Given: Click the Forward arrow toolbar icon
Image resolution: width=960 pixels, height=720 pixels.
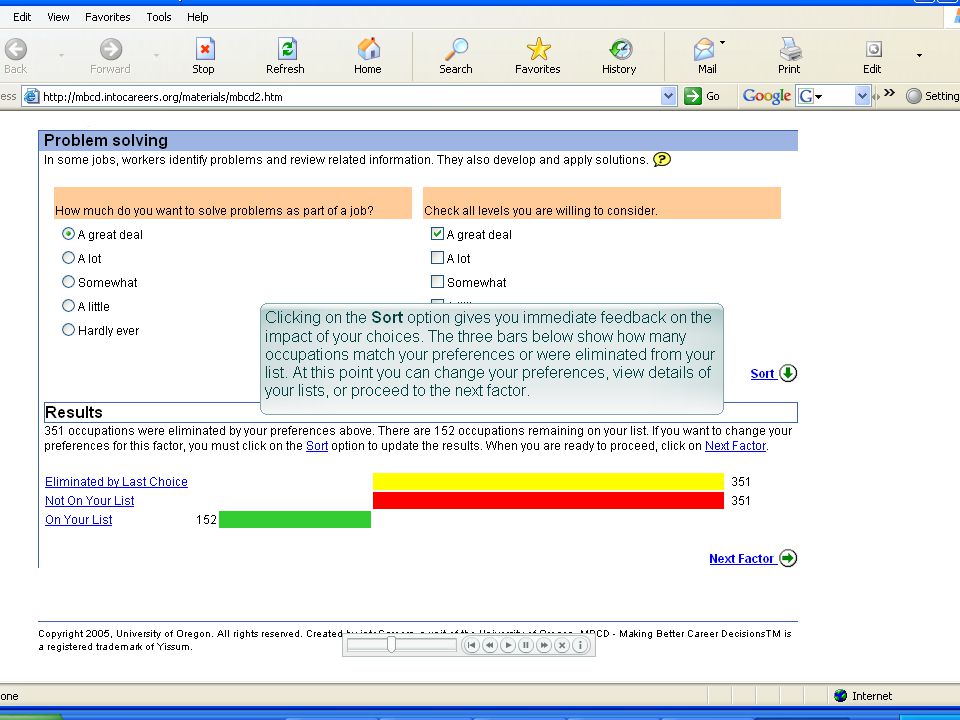Looking at the screenshot, I should pyautogui.click(x=111, y=50).
